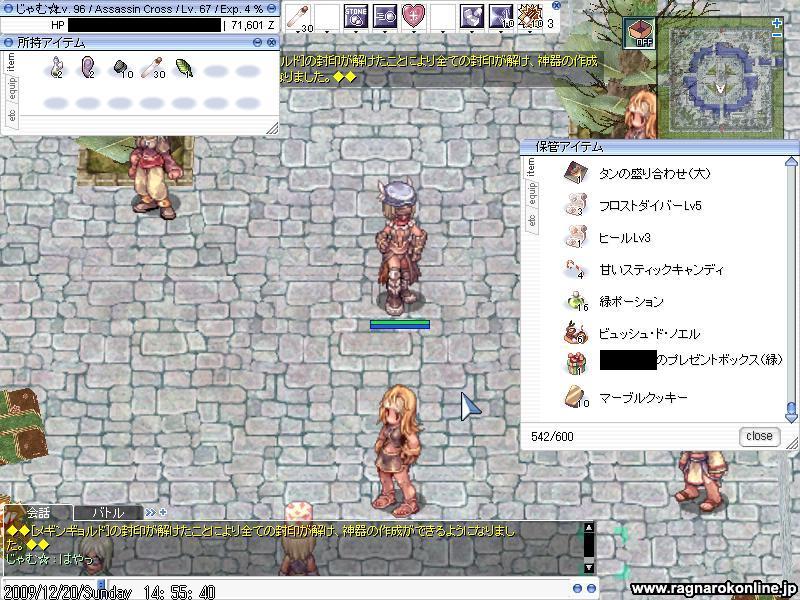The image size is (800, 600).
Task: Minimize the 所持アイテム inventory window
Action: [x=258, y=42]
